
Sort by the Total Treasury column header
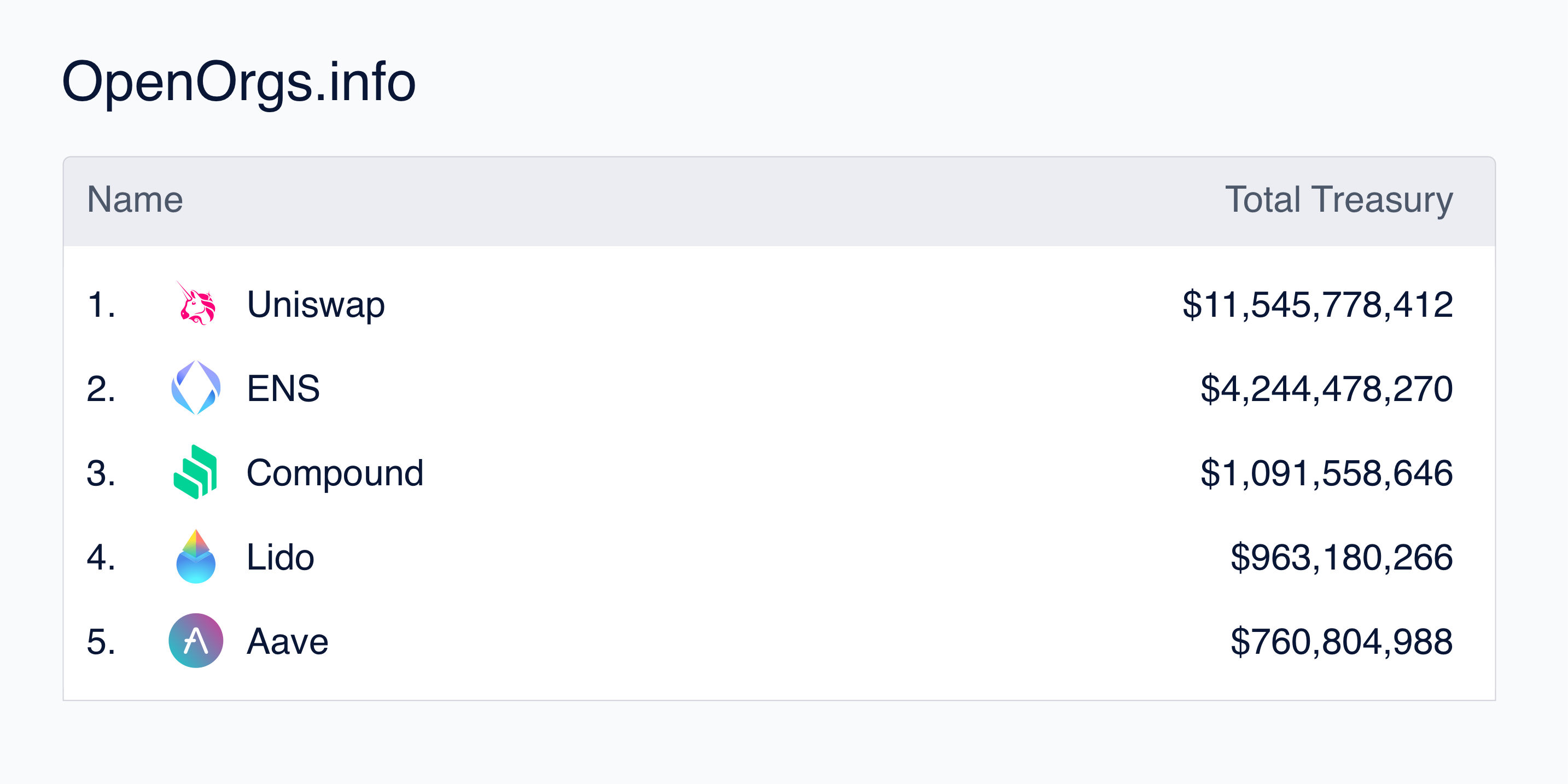point(1338,200)
